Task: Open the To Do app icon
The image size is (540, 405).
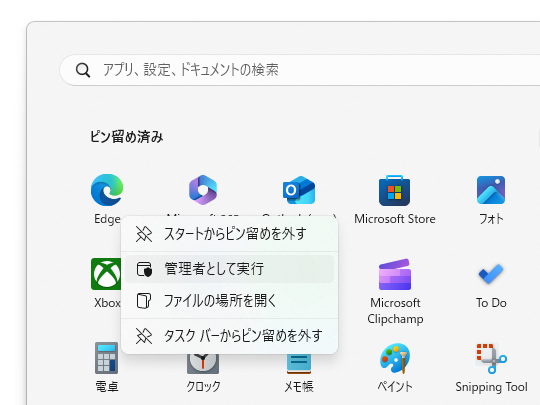Action: pos(491,274)
